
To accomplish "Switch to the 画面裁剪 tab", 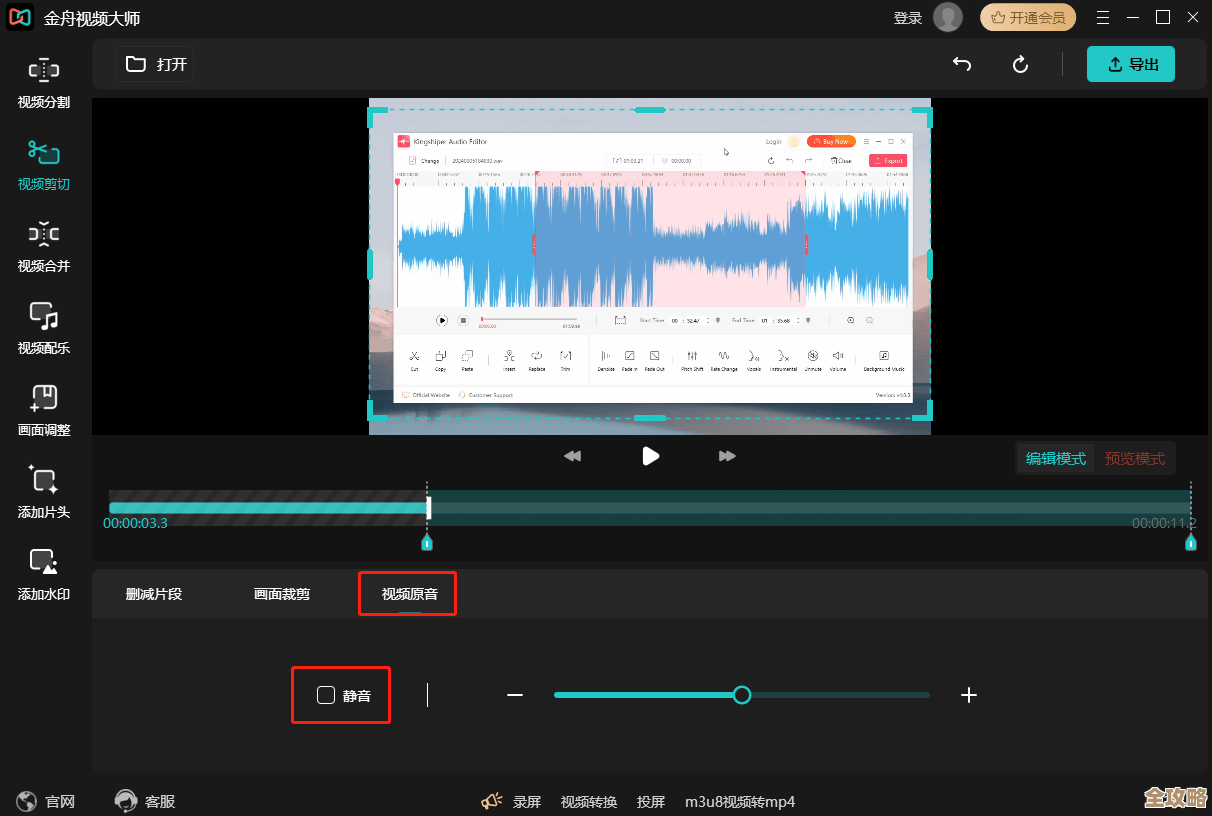I will point(282,594).
